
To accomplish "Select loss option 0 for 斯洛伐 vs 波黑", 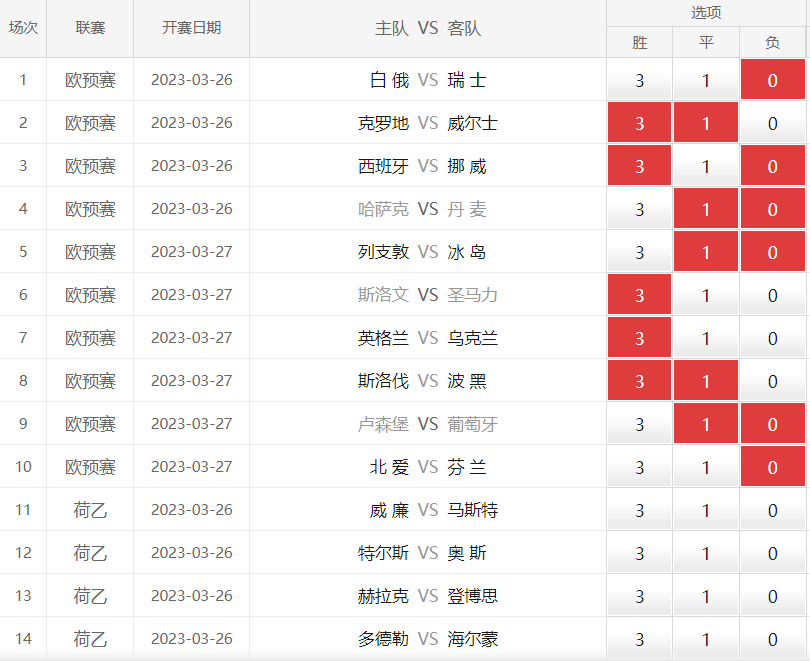I will (x=772, y=381).
